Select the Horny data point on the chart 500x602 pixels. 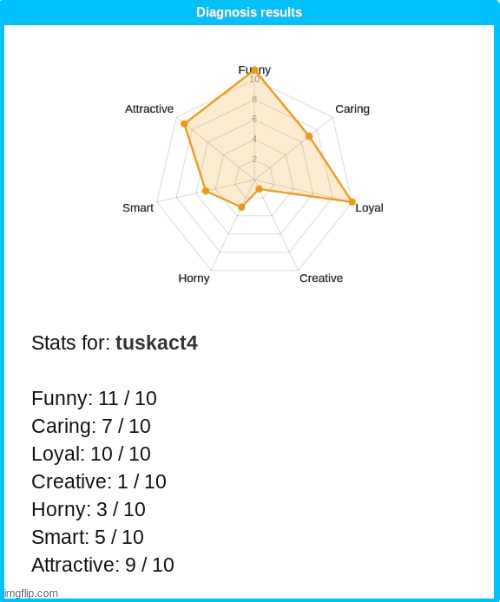(x=241, y=207)
